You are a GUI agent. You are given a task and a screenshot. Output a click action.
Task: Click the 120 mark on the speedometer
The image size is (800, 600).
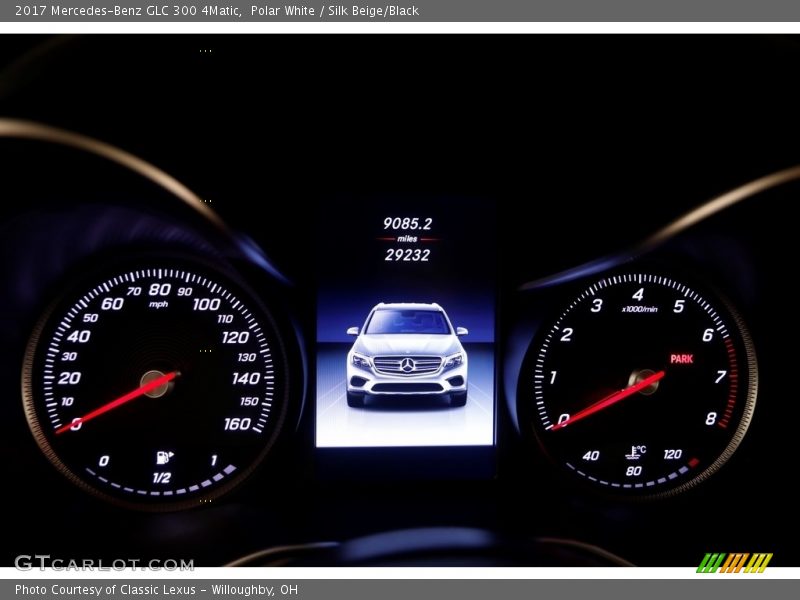(236, 337)
